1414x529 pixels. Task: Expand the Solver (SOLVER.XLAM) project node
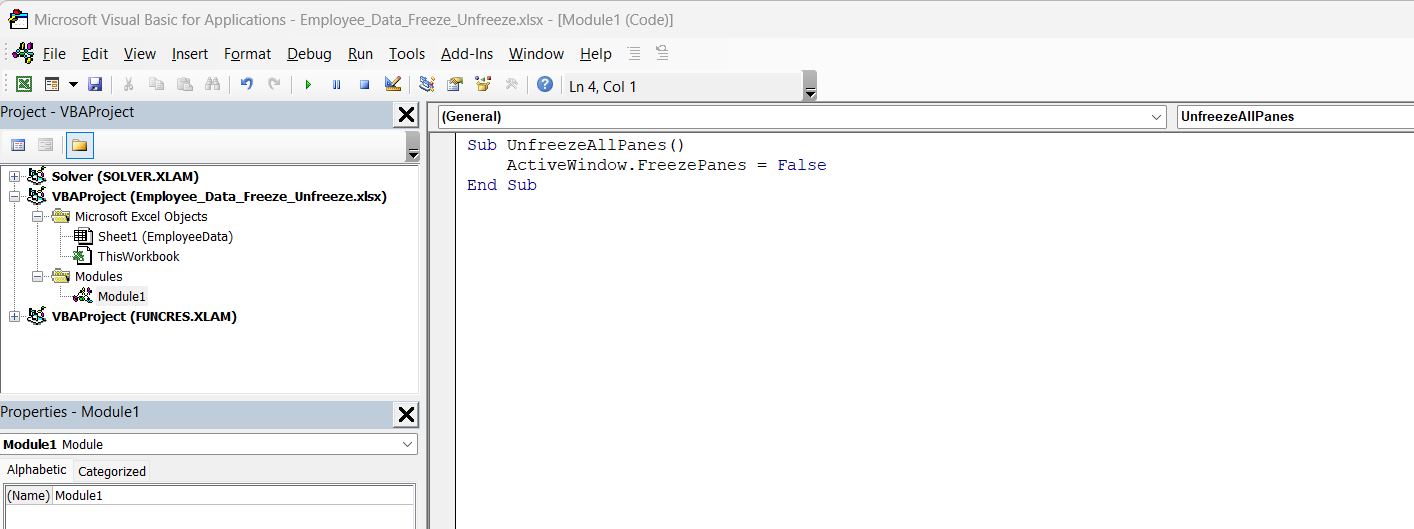click(x=14, y=177)
